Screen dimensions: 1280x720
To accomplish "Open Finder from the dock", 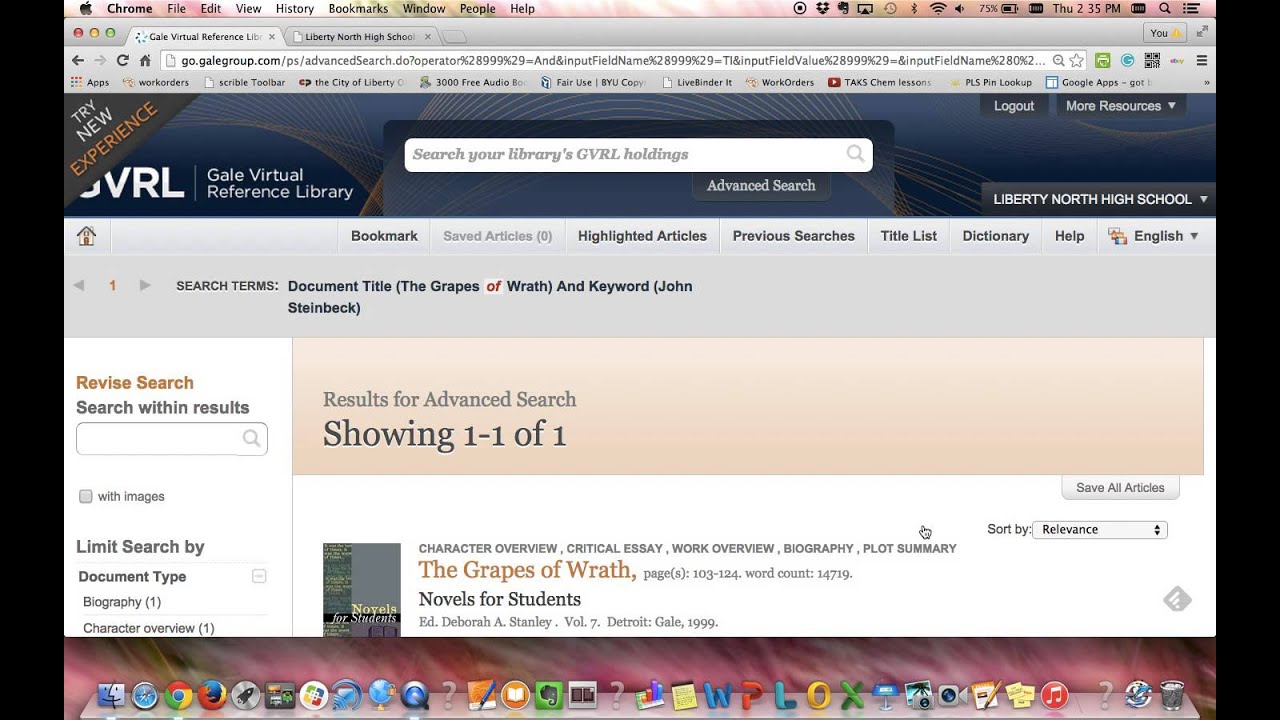I will [113, 694].
